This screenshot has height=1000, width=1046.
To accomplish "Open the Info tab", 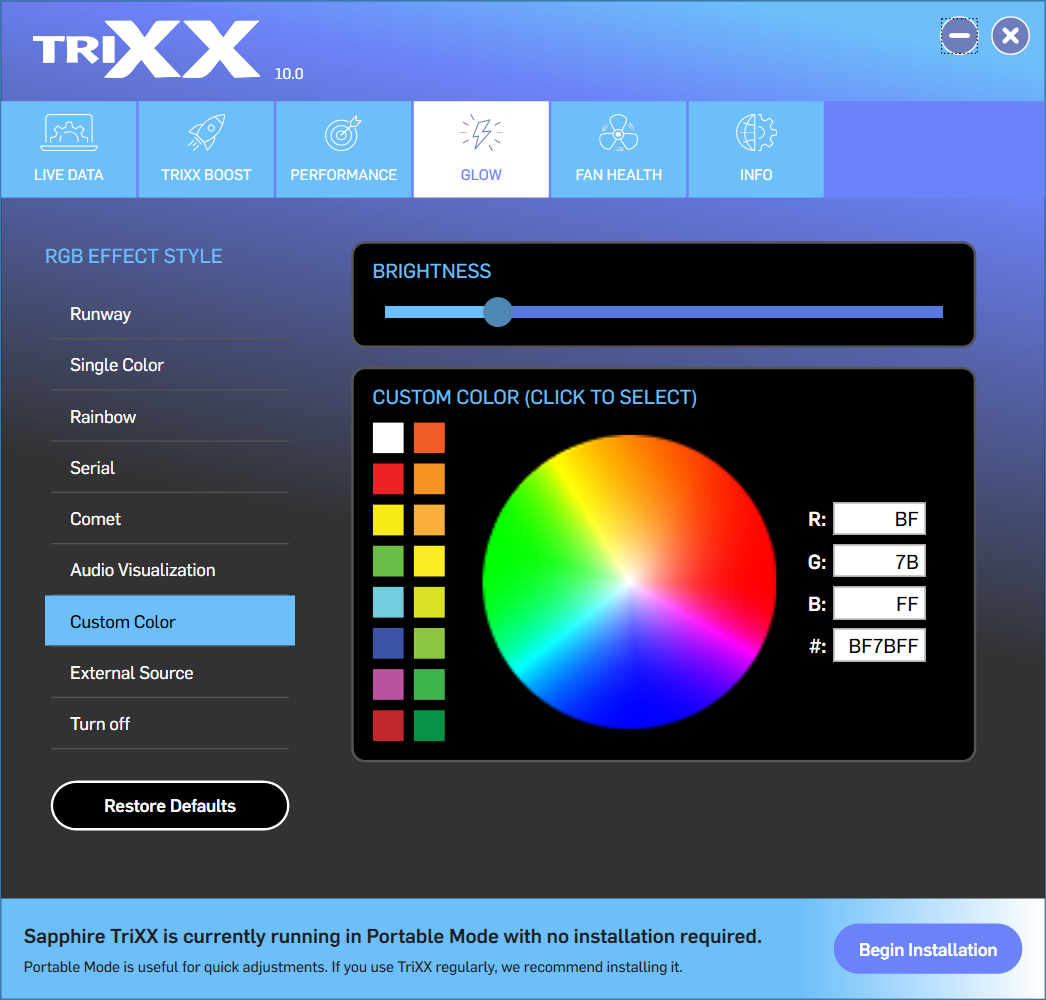I will 756,149.
